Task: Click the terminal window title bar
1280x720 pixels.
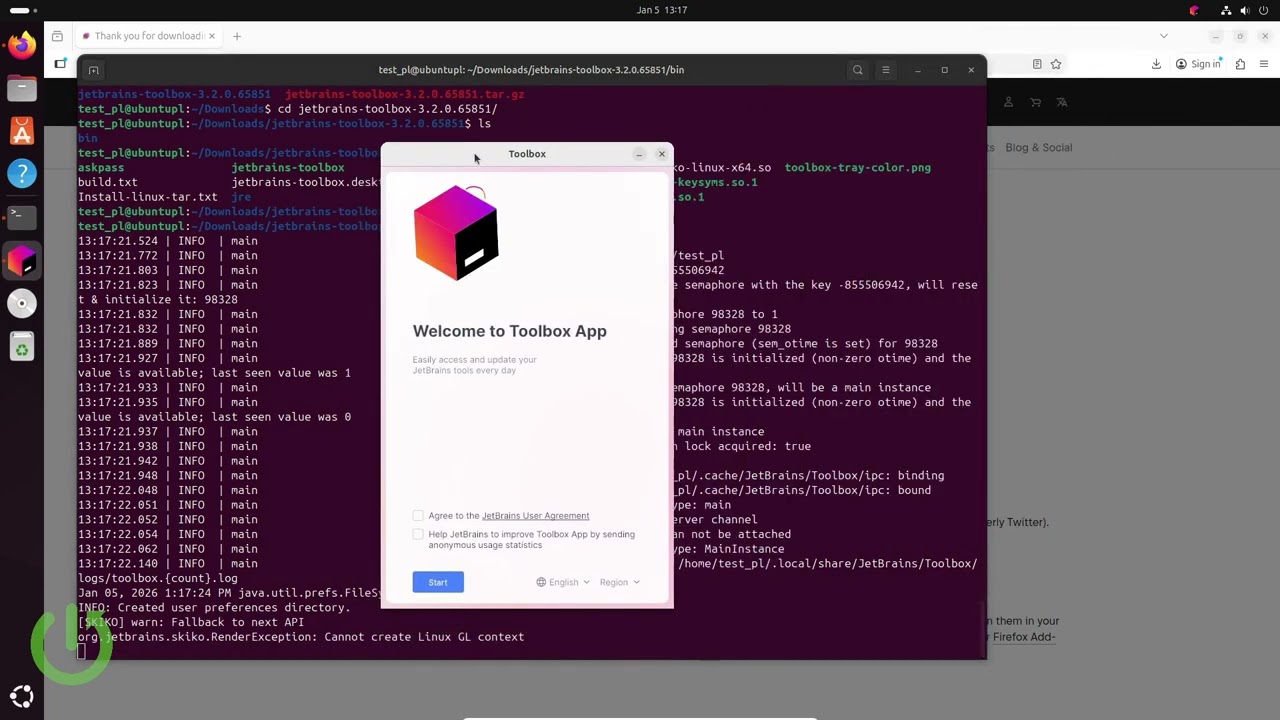Action: point(531,70)
